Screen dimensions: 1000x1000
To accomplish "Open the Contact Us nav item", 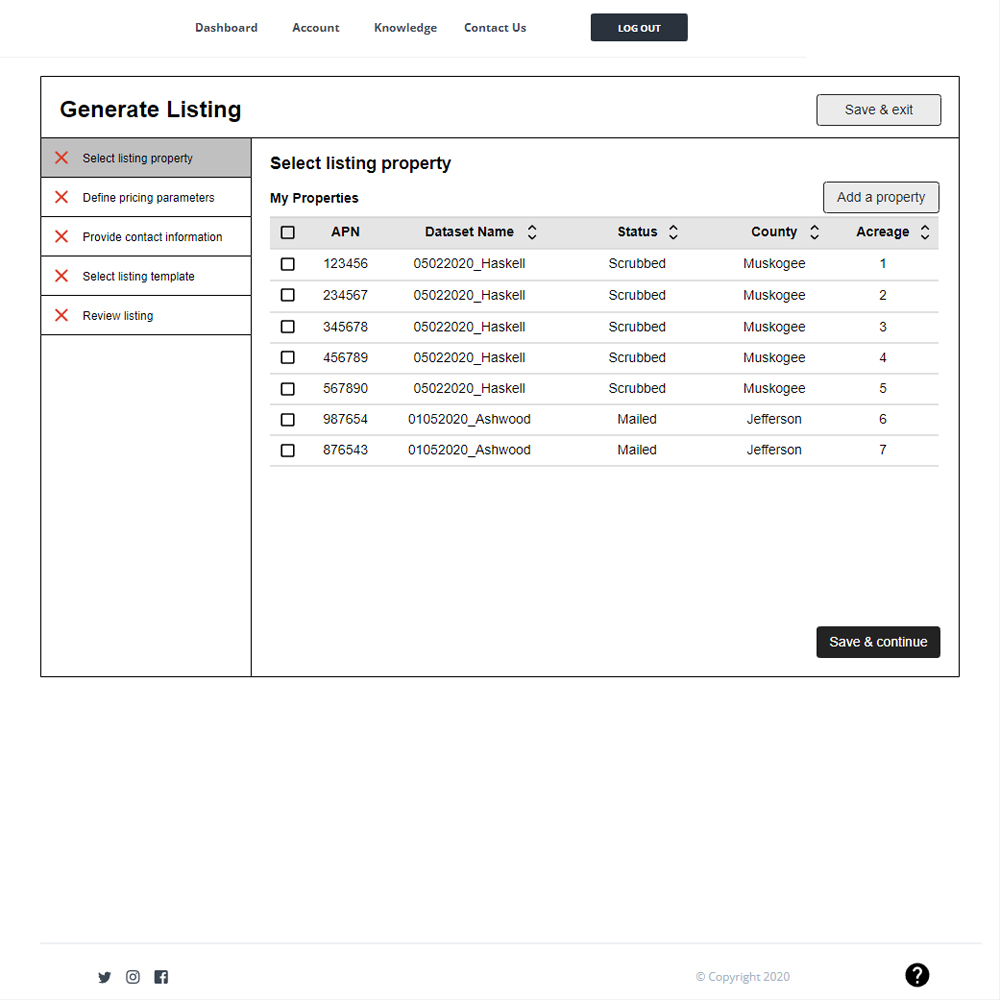I will [x=495, y=27].
